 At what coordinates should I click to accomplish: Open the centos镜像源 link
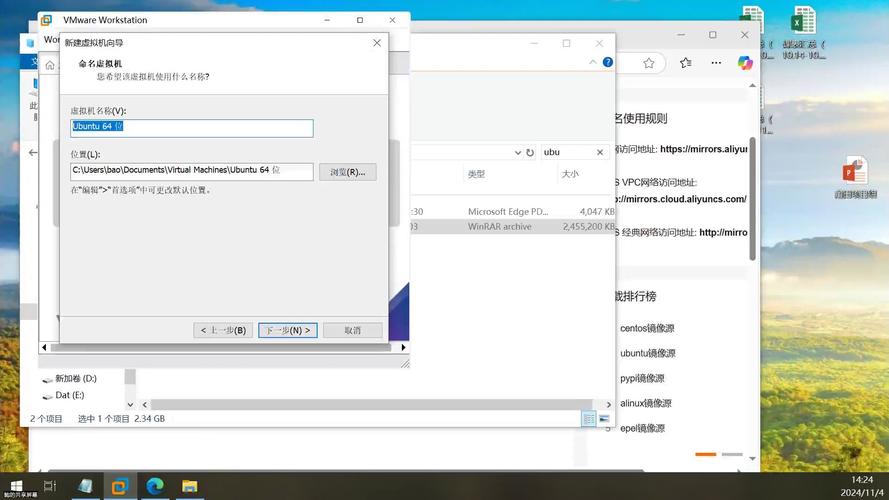[647, 328]
